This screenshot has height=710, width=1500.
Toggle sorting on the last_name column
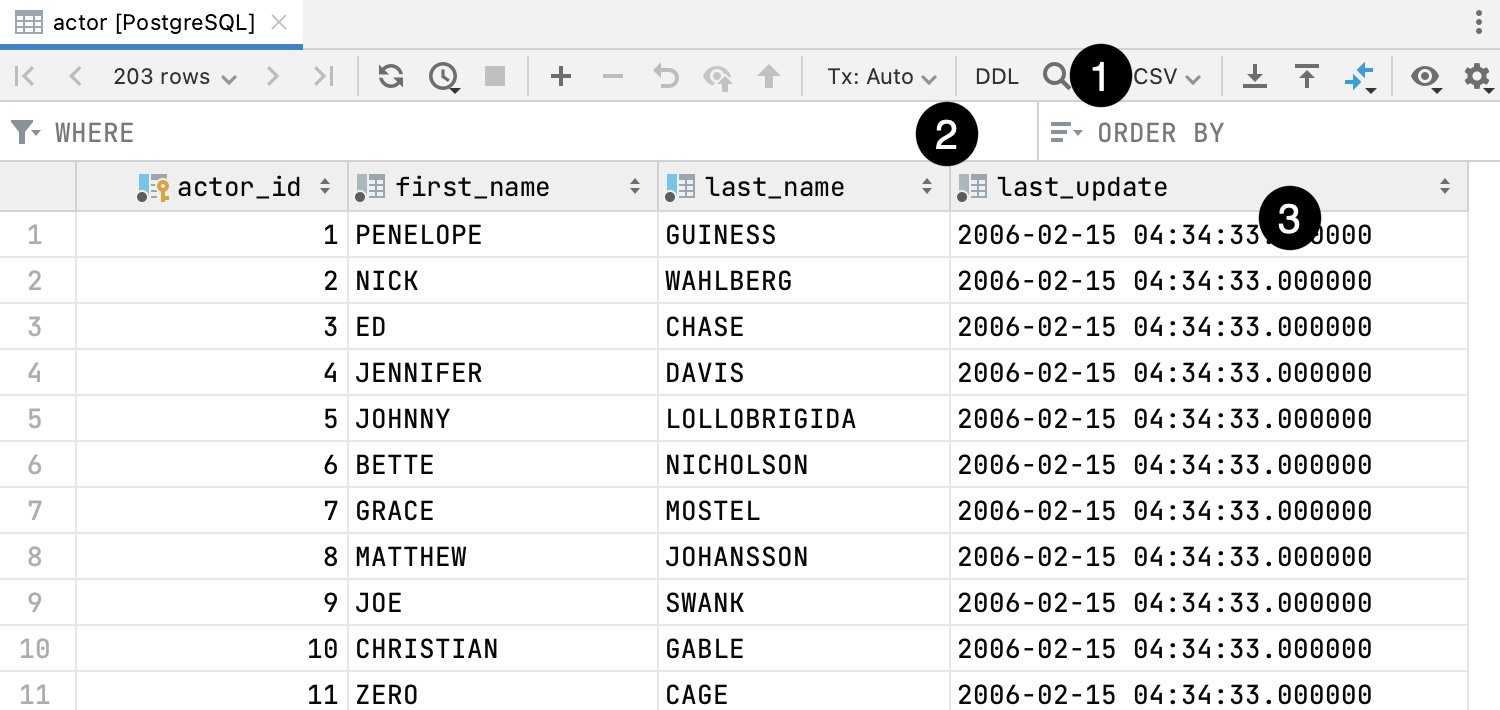926,186
